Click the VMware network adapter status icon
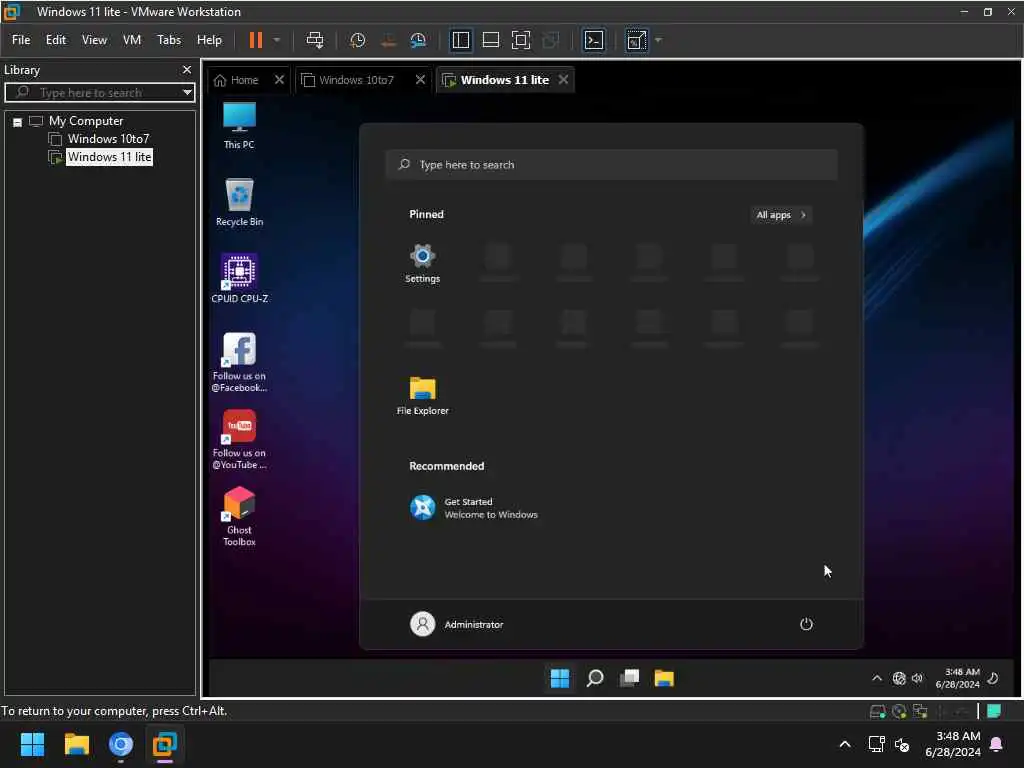Viewport: 1024px width, 768px height. coord(920,711)
